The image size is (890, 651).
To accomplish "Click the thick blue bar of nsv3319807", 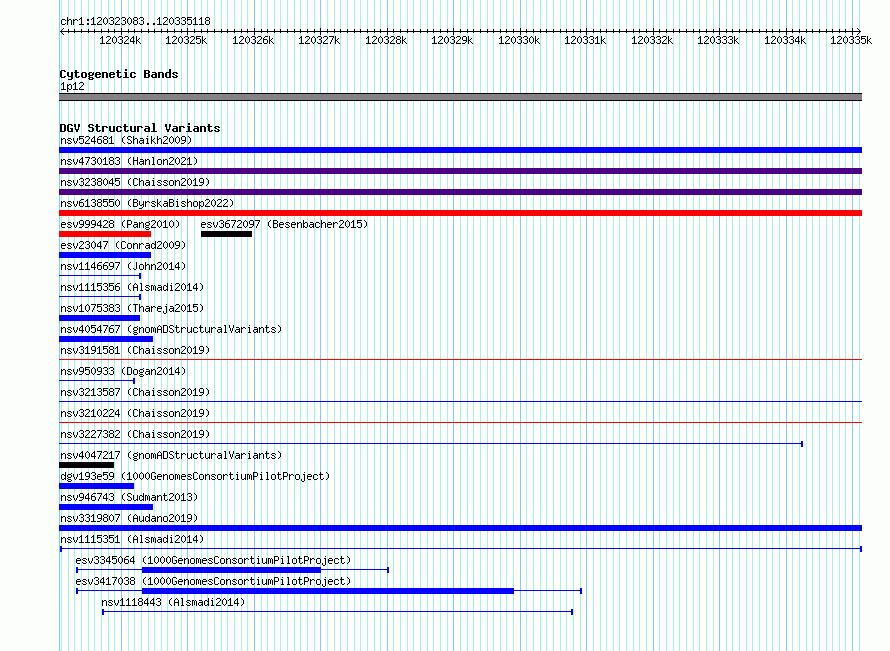I will coord(460,528).
